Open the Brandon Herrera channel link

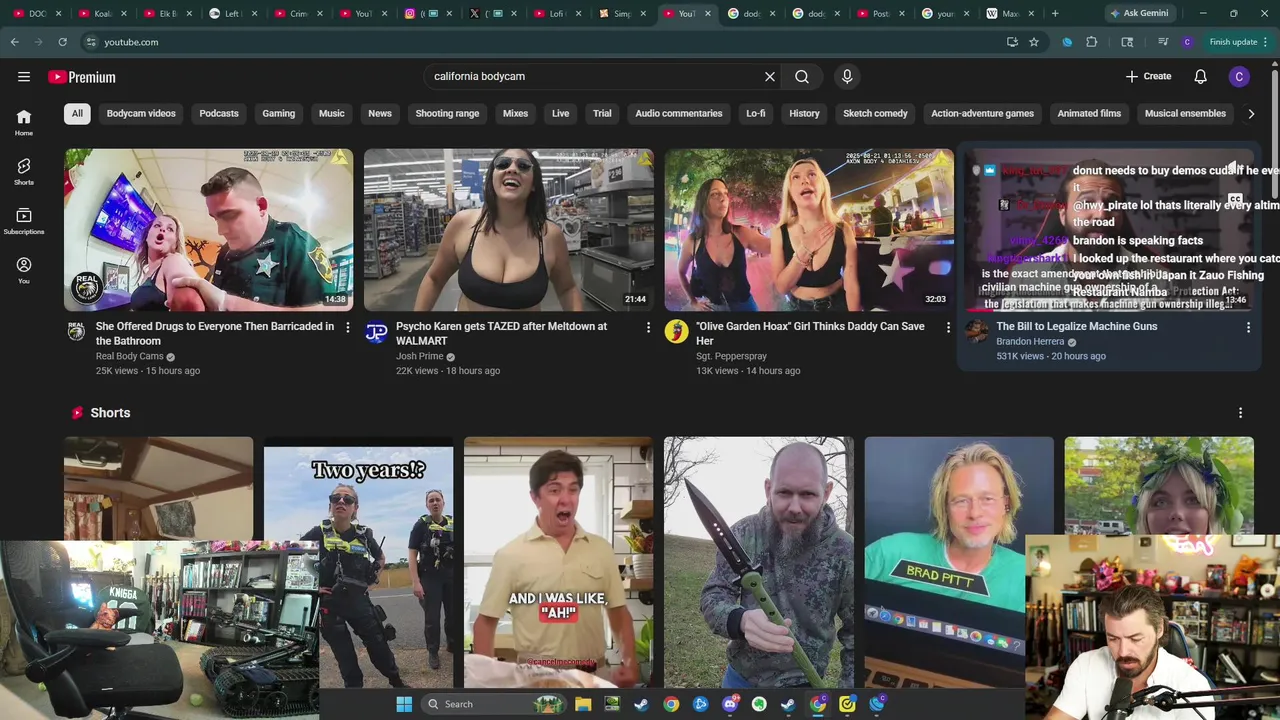point(1030,342)
